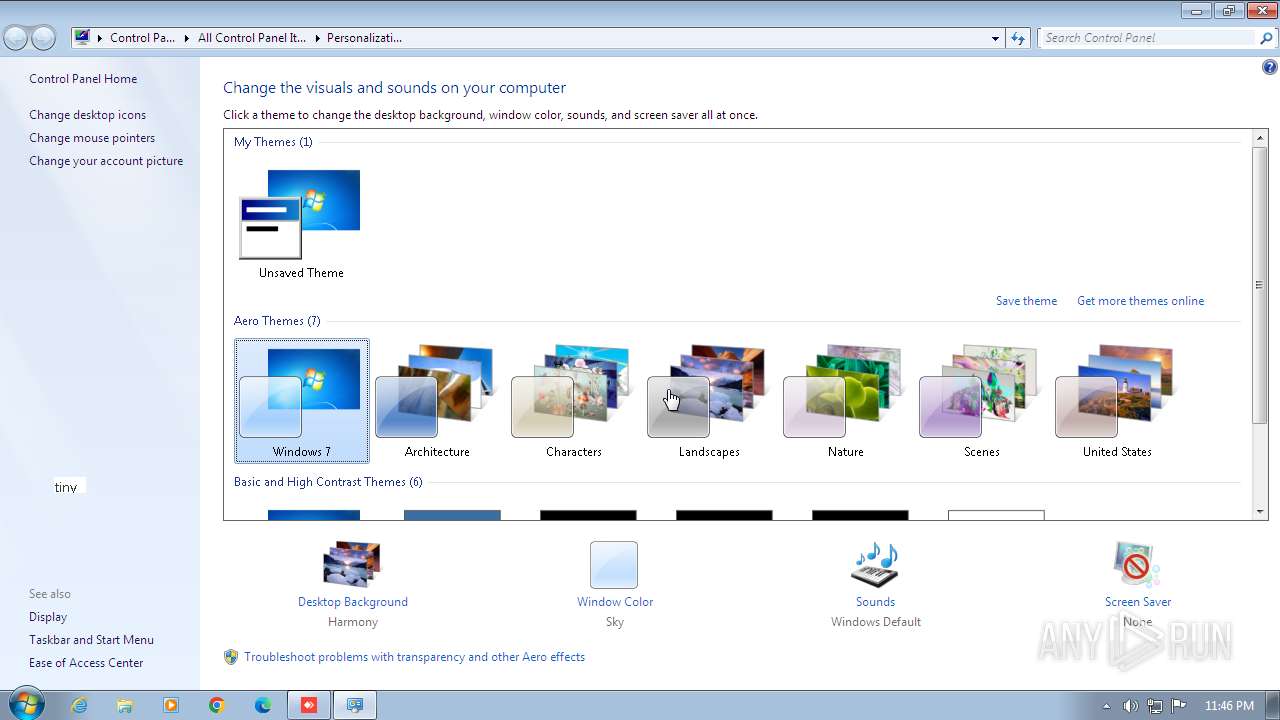Viewport: 1280px width, 720px height.
Task: Click the clock showing 11:46 PM
Action: (x=1229, y=706)
